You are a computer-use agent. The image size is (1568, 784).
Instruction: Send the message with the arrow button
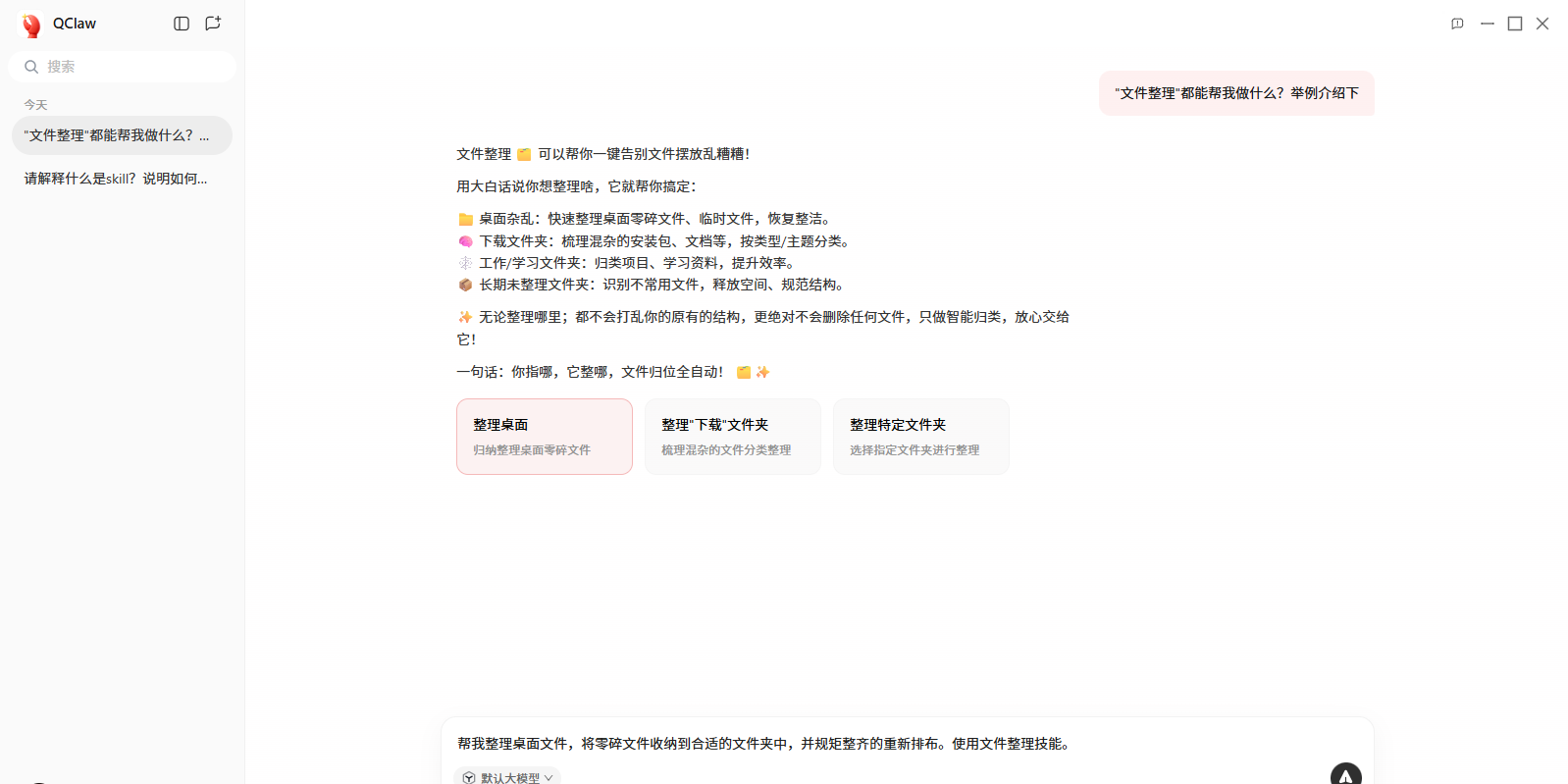(x=1345, y=775)
